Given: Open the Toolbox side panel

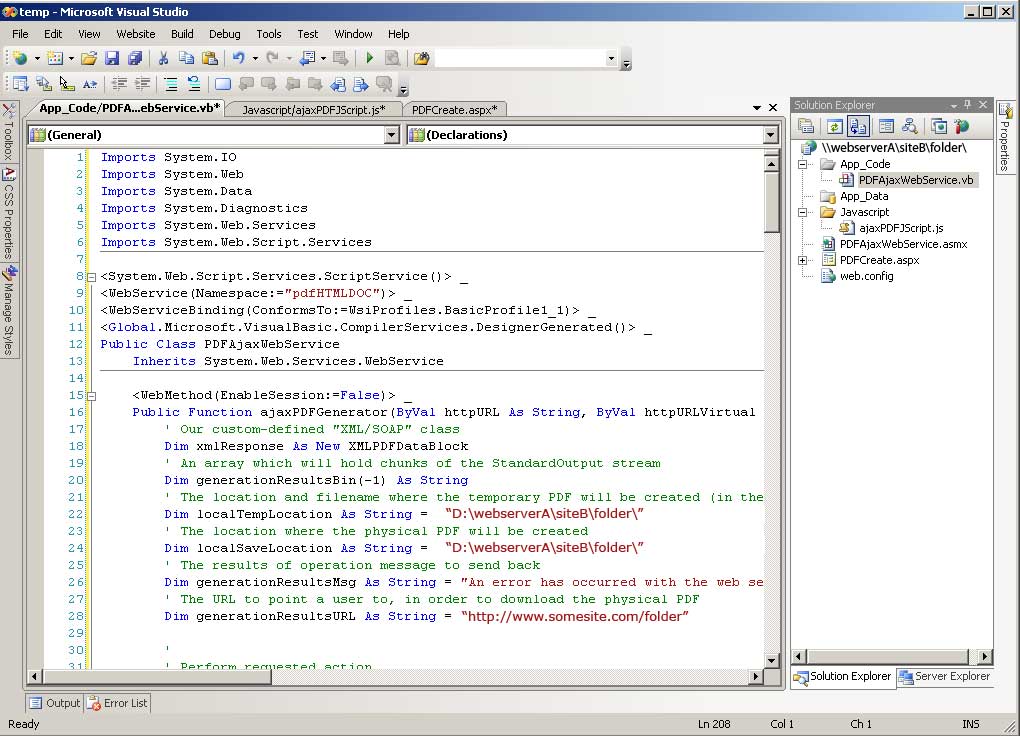Looking at the screenshot, I should 8,133.
